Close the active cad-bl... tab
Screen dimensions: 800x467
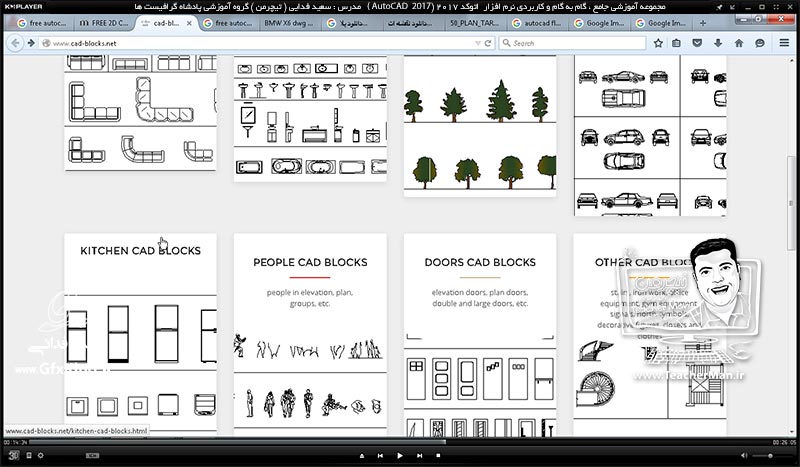pyautogui.click(x=189, y=23)
